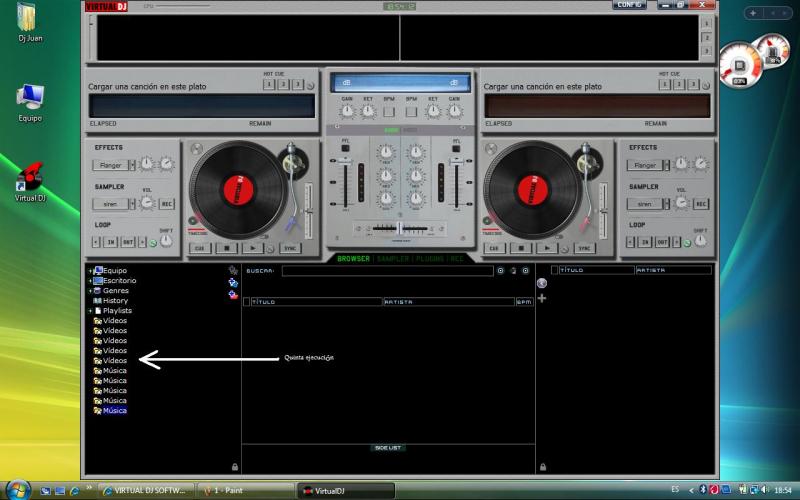Image resolution: width=800 pixels, height=500 pixels.
Task: Click SYNC on the right deck
Action: [585, 248]
